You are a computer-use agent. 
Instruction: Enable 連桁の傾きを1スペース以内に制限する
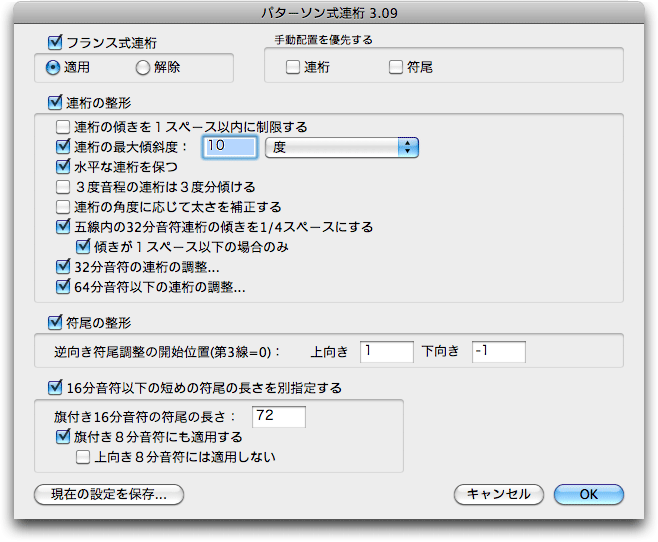click(63, 127)
